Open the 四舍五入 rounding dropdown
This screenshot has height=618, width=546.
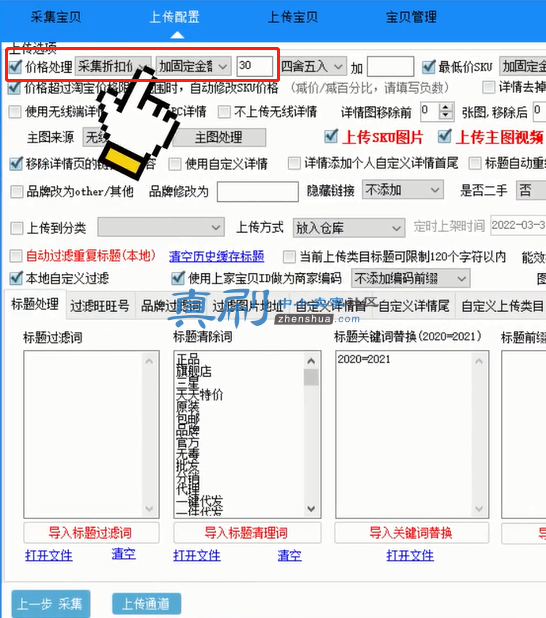[x=313, y=66]
